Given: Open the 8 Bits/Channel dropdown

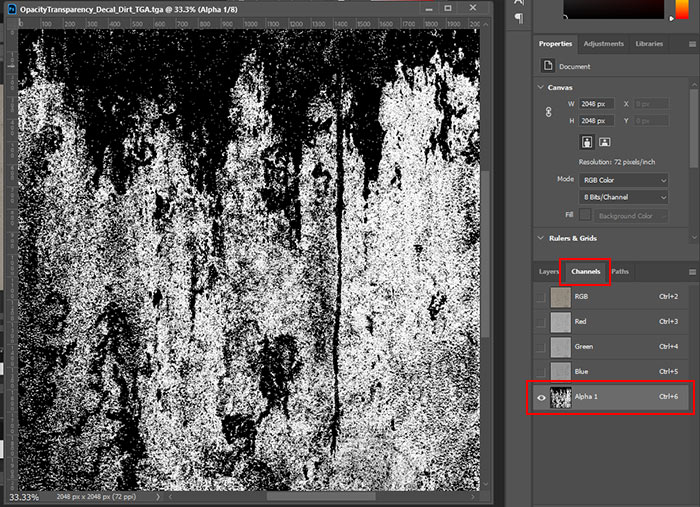Looking at the screenshot, I should click(x=623, y=197).
